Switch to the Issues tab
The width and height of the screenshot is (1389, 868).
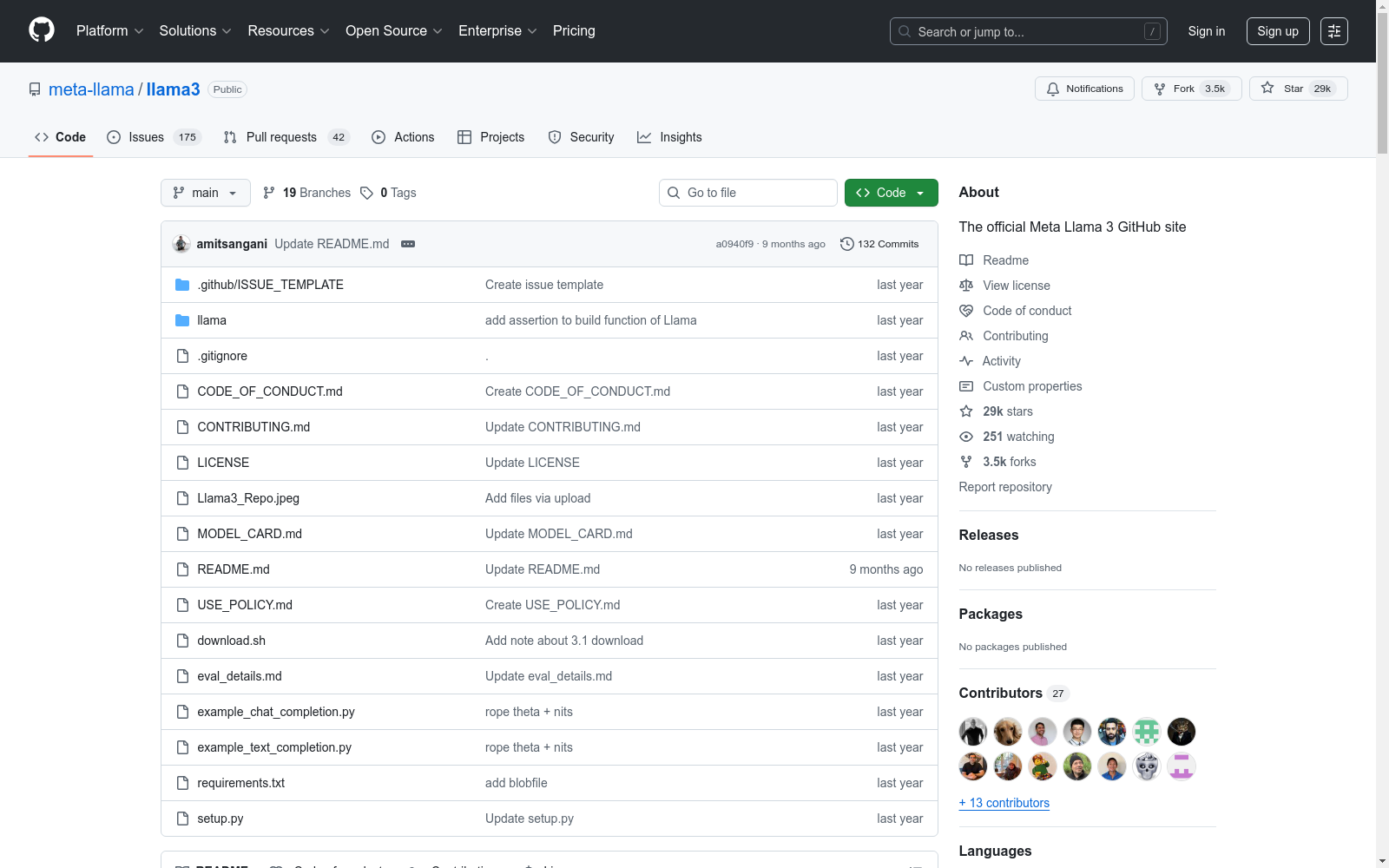click(x=154, y=137)
